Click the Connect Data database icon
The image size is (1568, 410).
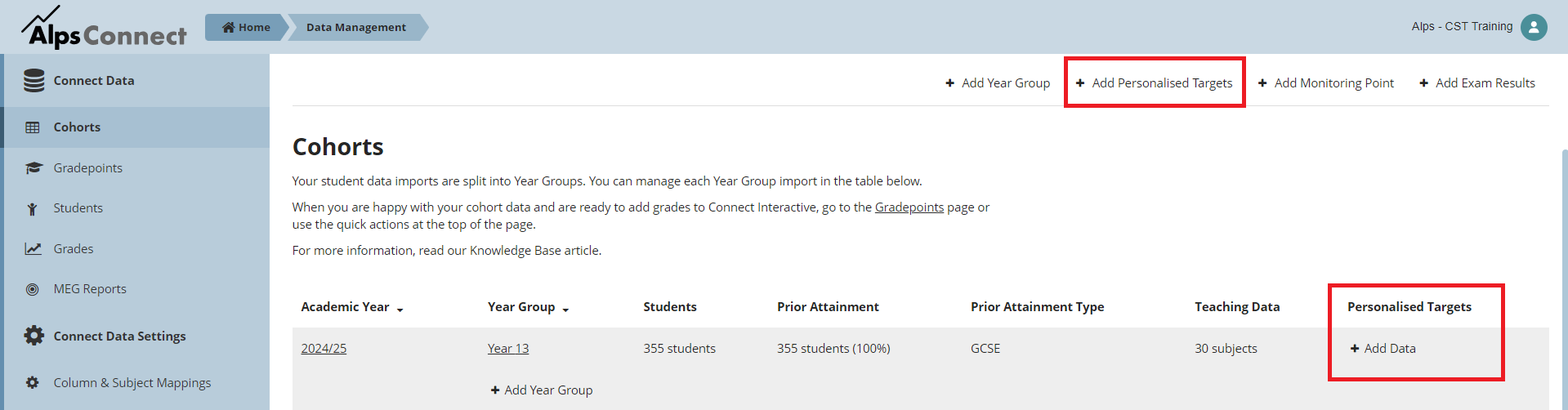tap(34, 80)
